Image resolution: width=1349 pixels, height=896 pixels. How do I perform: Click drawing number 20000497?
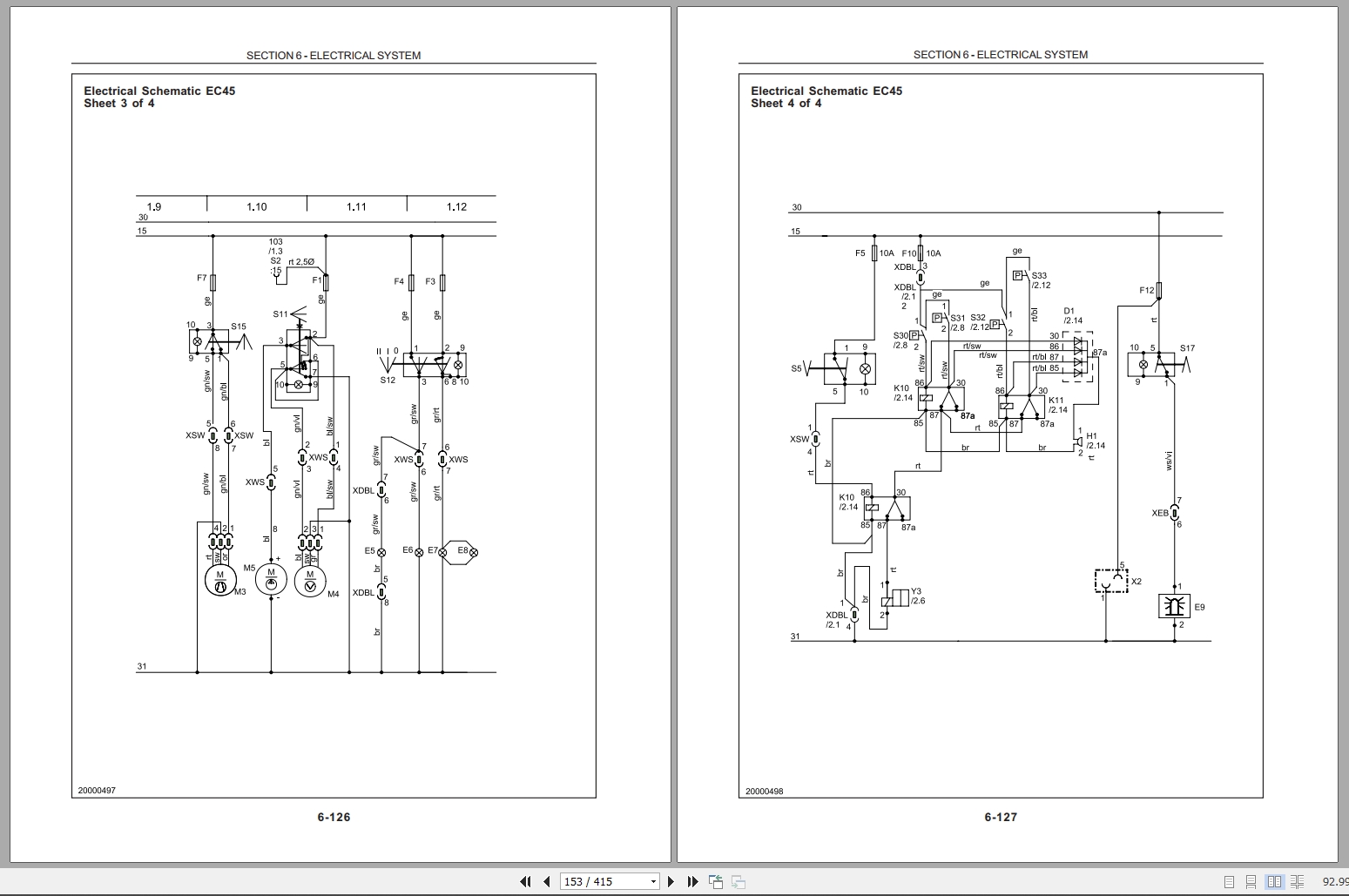(96, 790)
